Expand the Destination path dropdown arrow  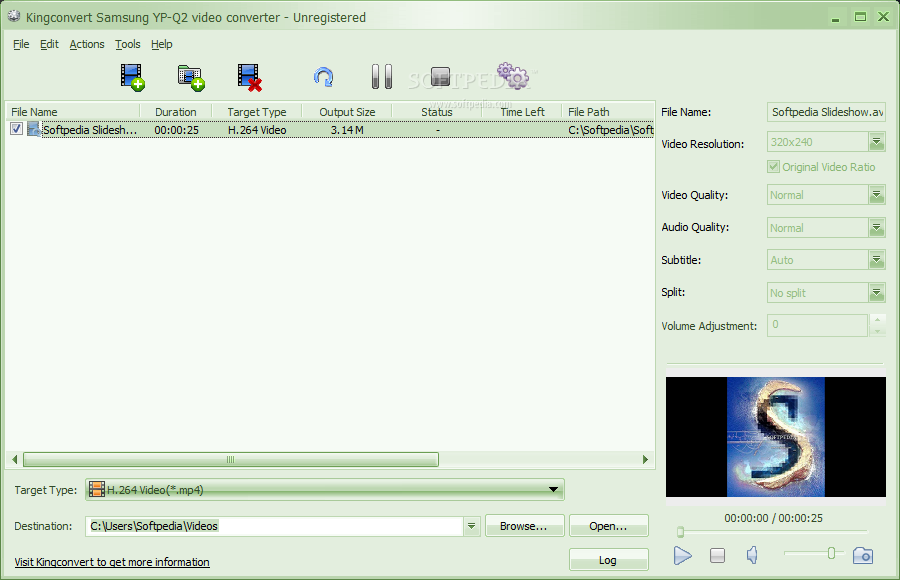coord(471,525)
